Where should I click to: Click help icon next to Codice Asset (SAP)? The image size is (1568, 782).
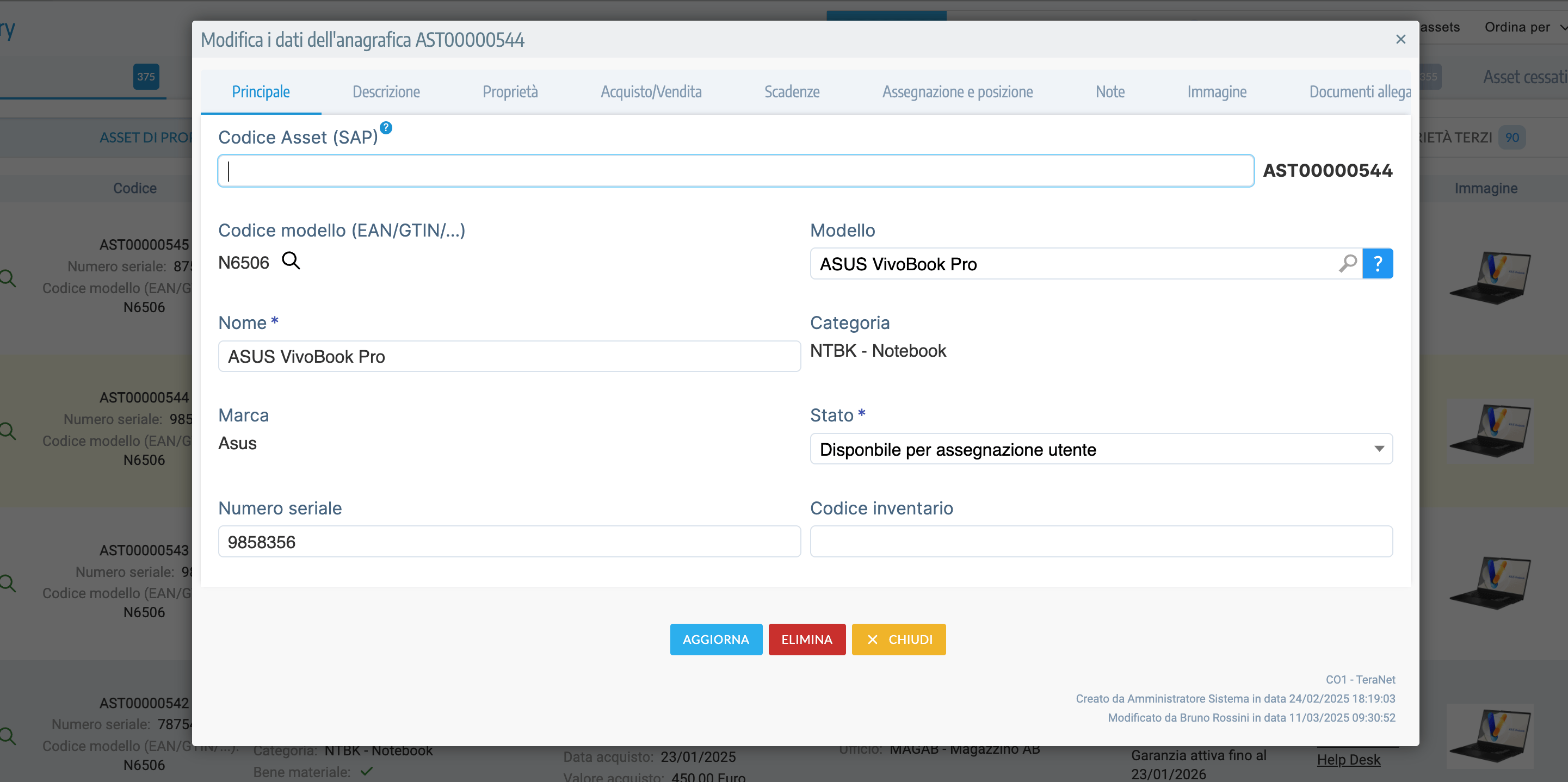(386, 128)
